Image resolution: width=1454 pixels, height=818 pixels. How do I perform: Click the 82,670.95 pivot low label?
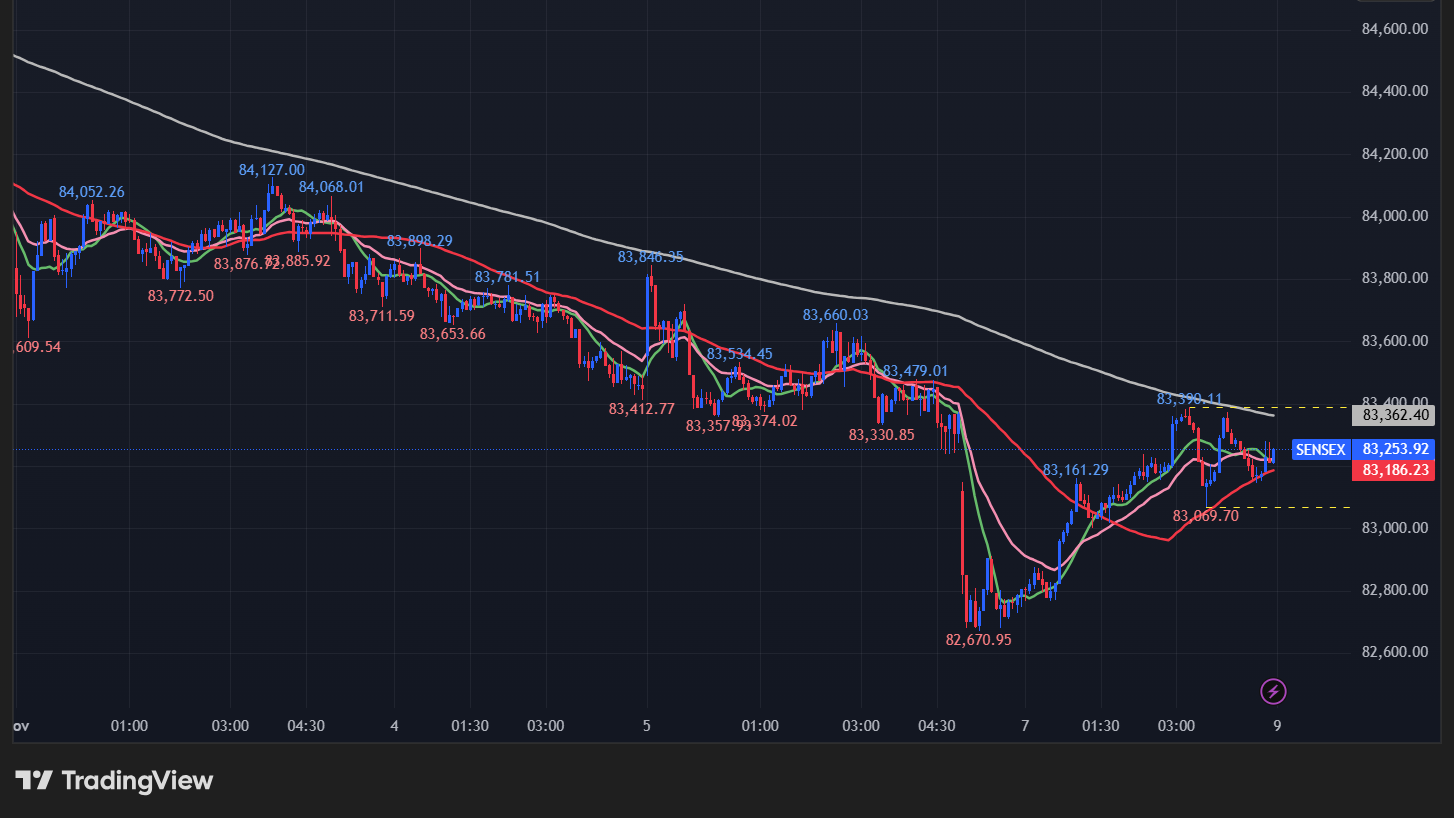coord(978,639)
